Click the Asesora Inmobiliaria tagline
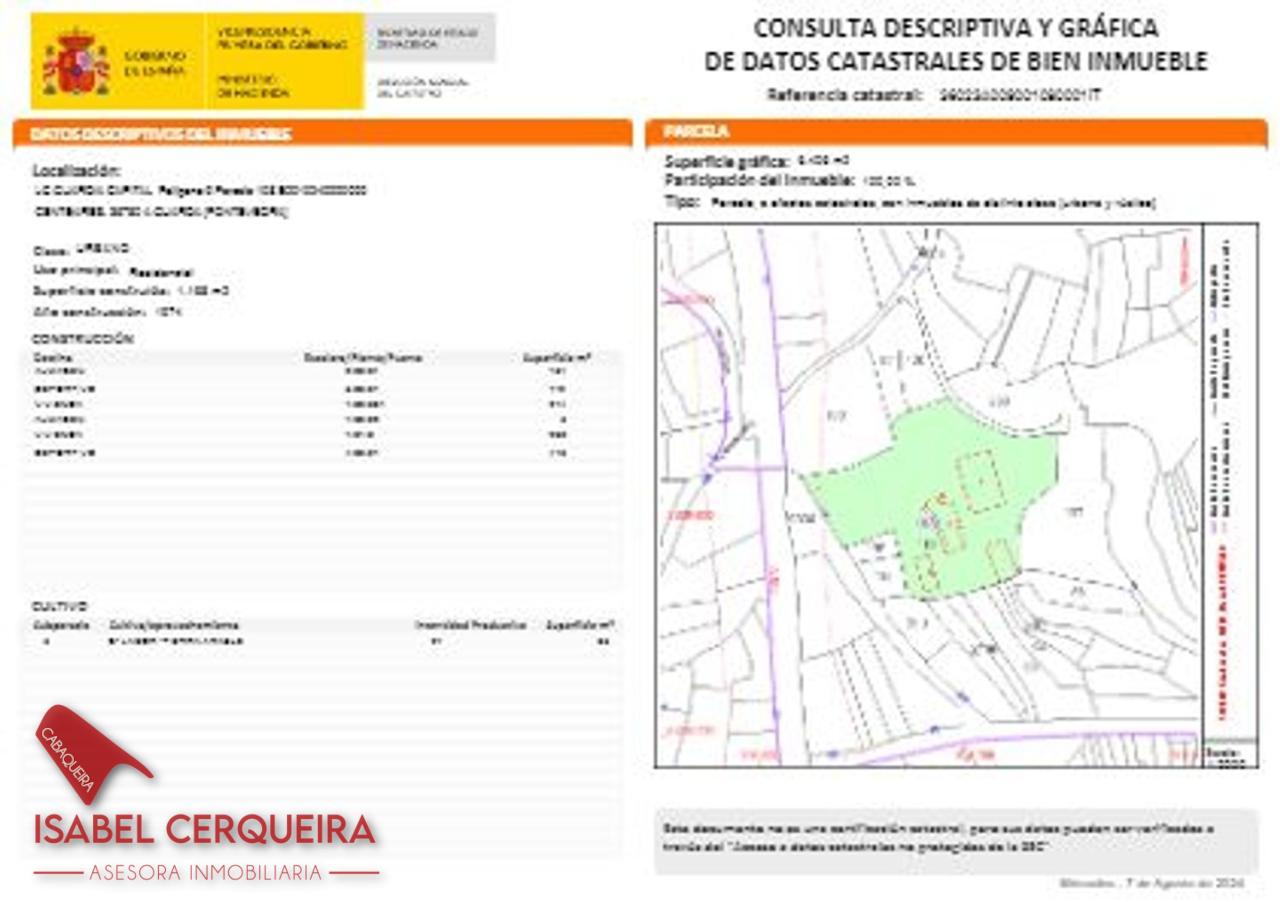 coord(205,873)
